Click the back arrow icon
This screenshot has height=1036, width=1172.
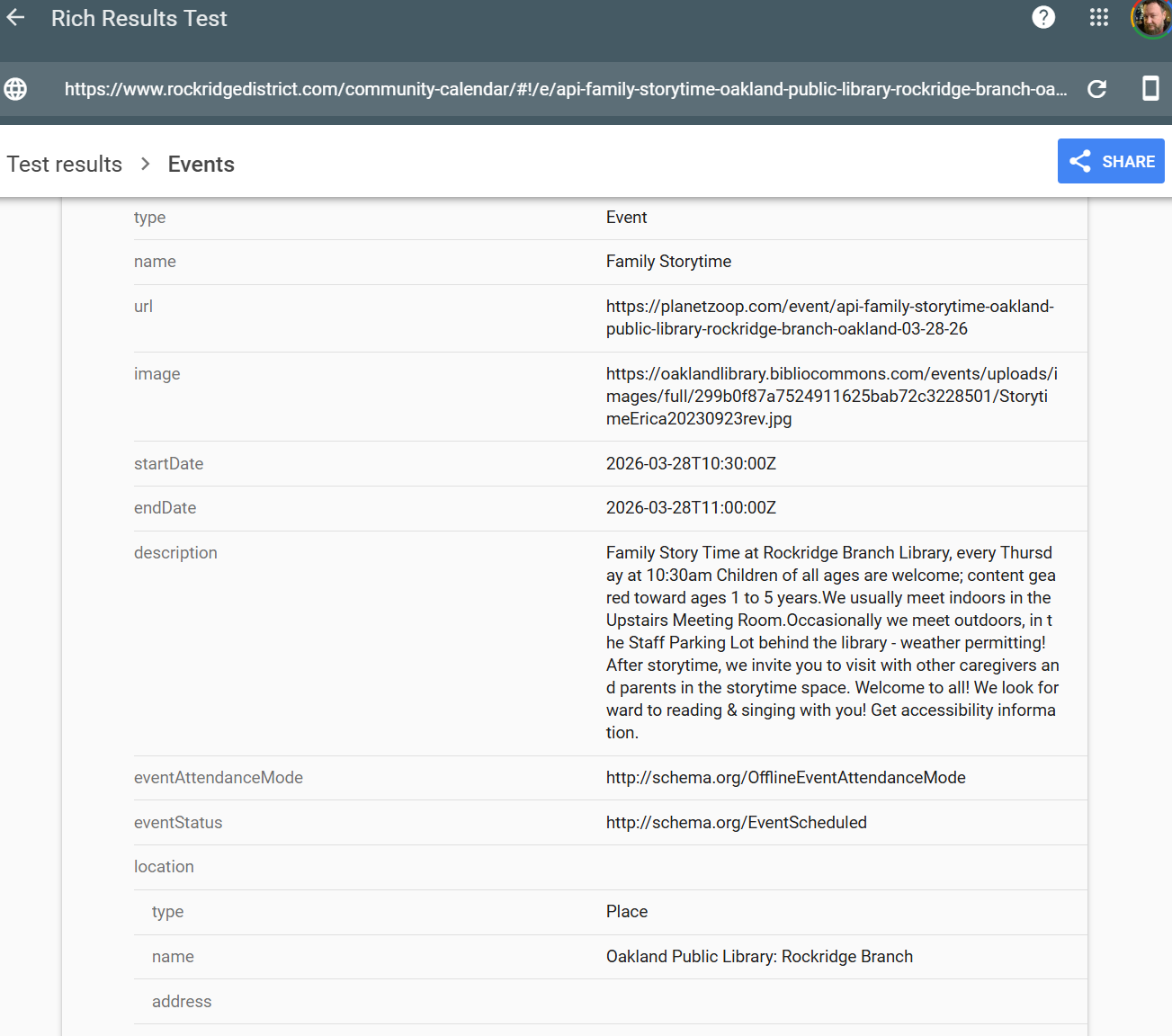[15, 17]
